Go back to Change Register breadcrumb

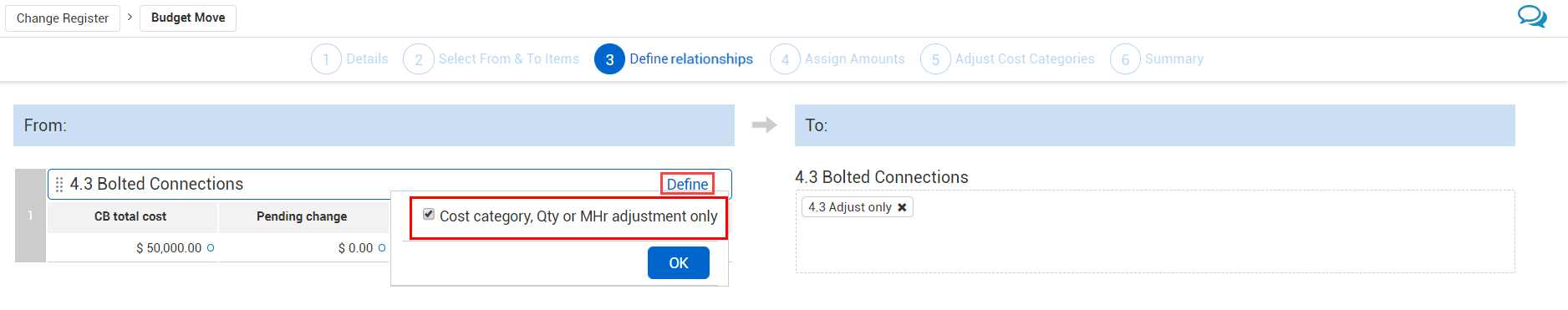point(63,18)
